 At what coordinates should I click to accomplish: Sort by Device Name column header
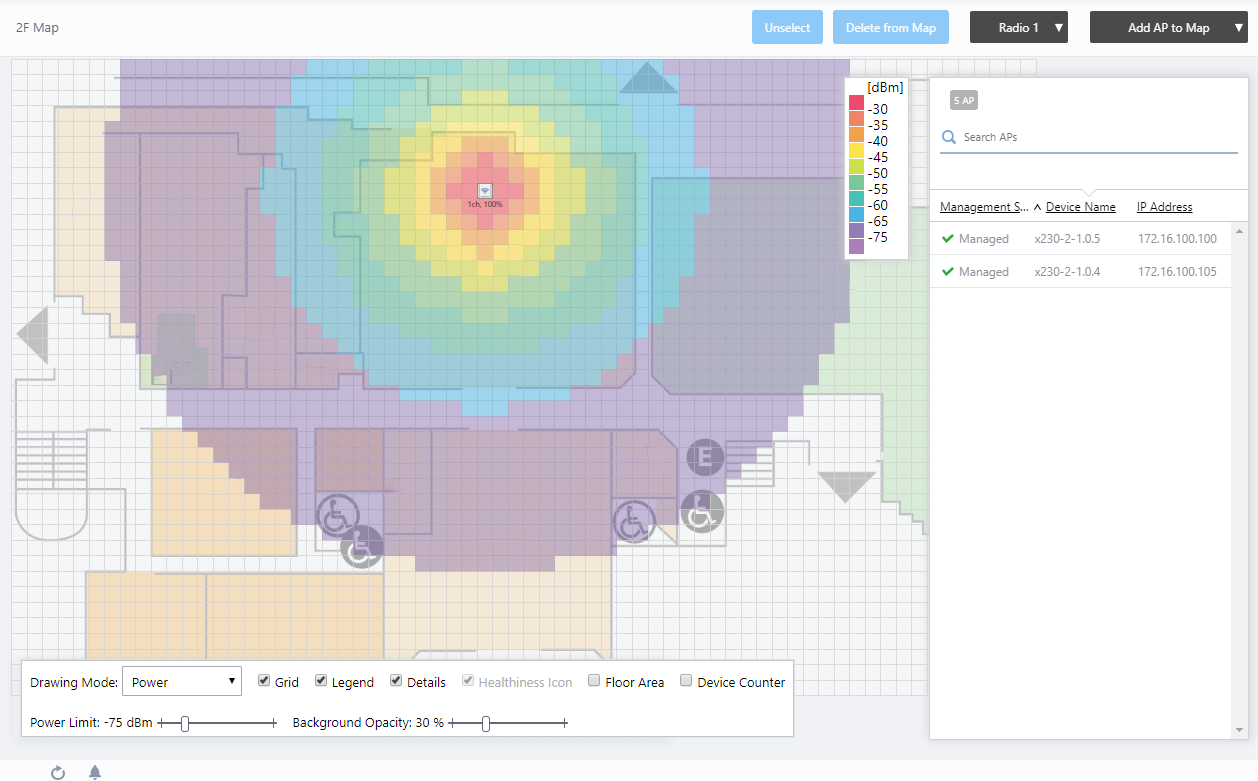point(1080,207)
